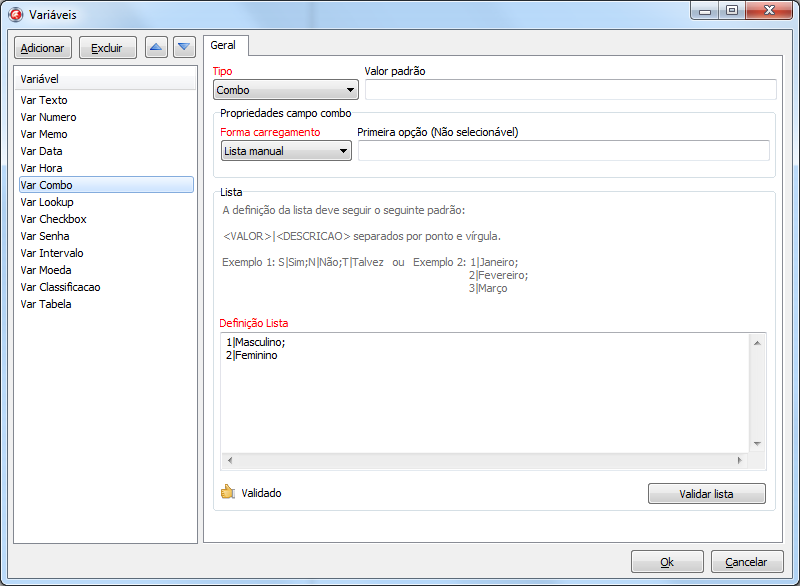Click the Cancelar button

tap(746, 562)
